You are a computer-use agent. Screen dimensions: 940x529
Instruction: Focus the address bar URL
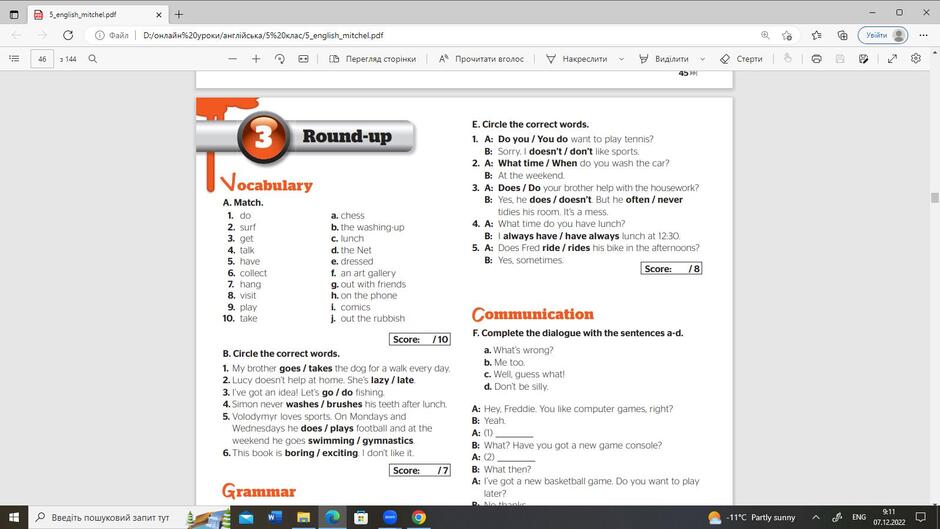coord(263,35)
